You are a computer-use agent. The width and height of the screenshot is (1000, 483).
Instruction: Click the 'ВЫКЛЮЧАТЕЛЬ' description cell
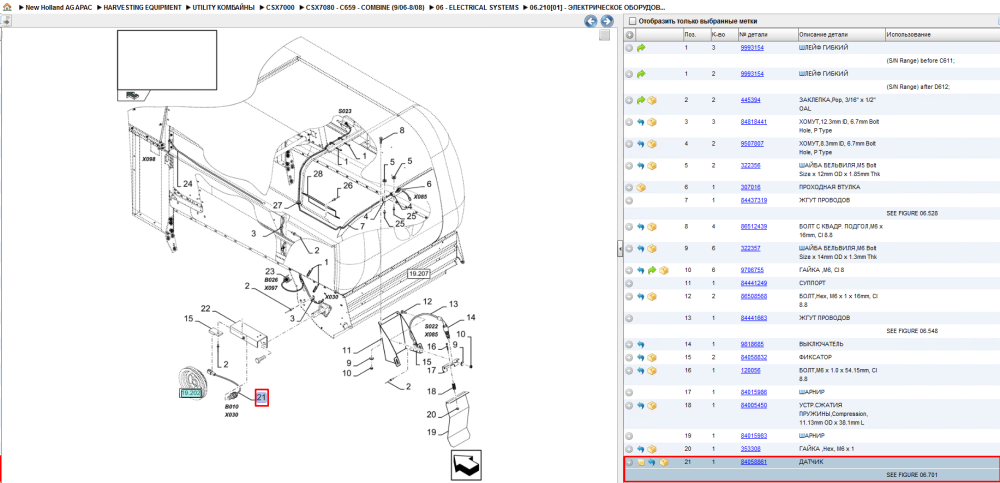[822, 344]
